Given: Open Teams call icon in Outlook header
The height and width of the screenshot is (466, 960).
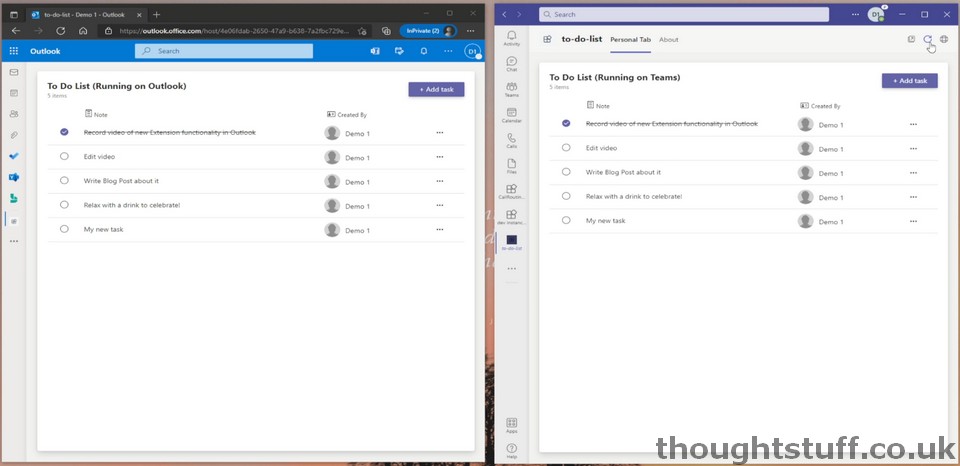Looking at the screenshot, I should point(375,51).
